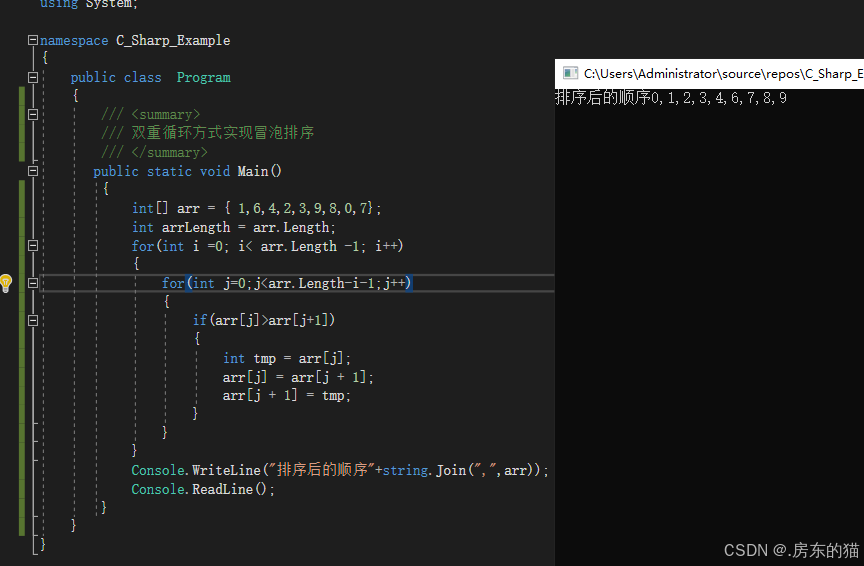The height and width of the screenshot is (566, 864).
Task: Collapse the outer for loop with i
Action: coord(33,246)
